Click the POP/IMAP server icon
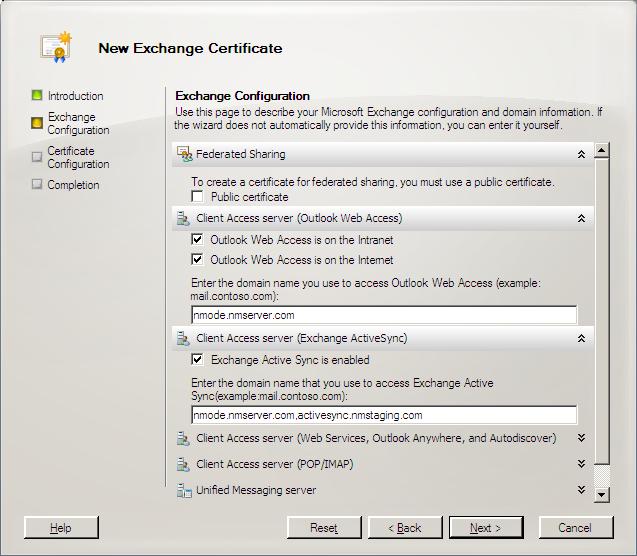 [x=183, y=465]
